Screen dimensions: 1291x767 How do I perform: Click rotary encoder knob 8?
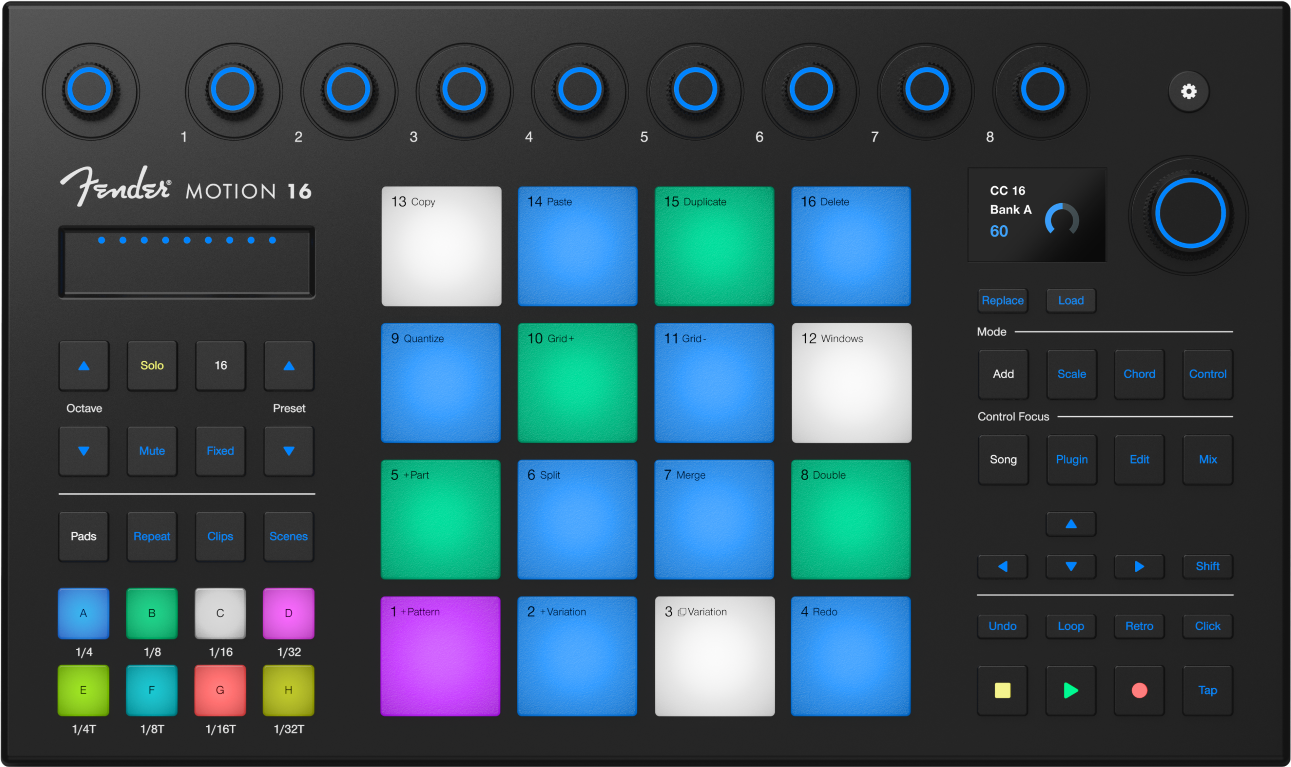click(x=1041, y=90)
